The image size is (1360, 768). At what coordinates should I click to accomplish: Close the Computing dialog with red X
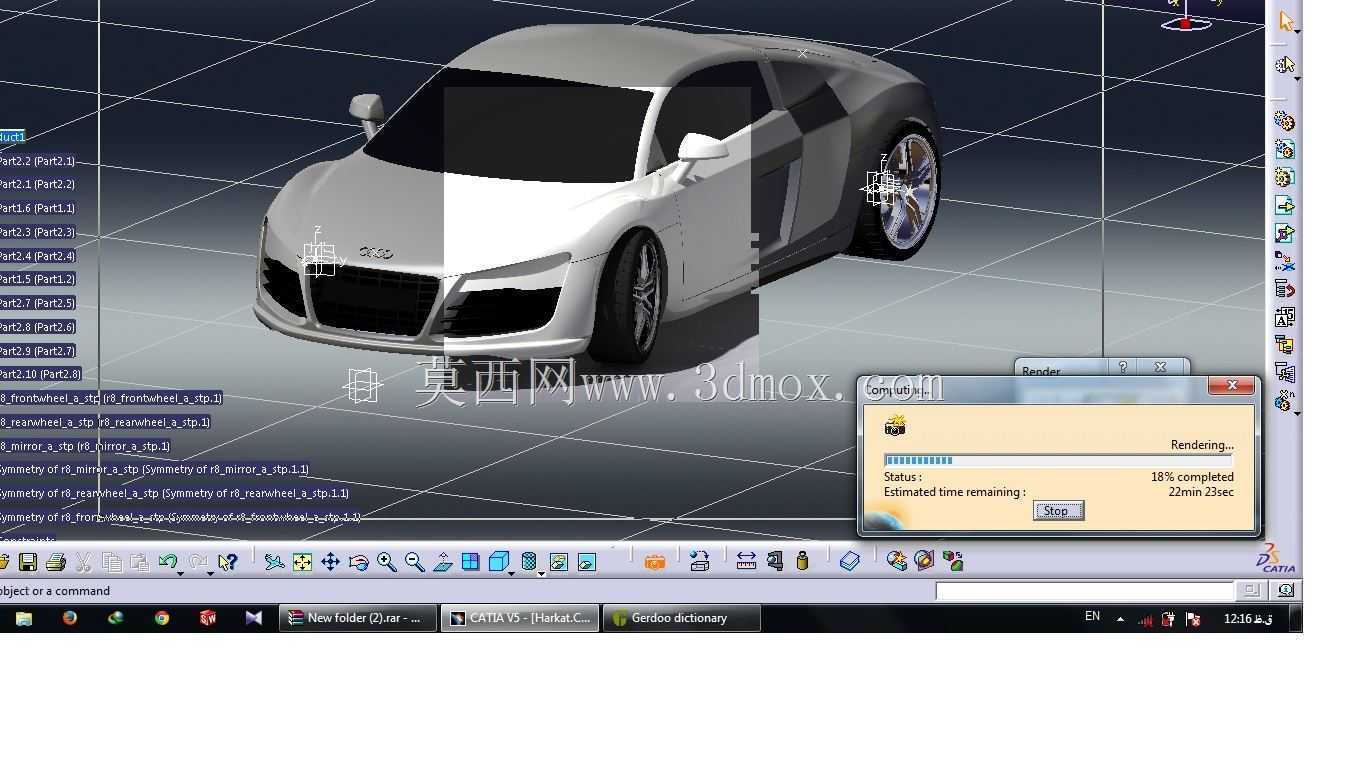[x=1232, y=385]
